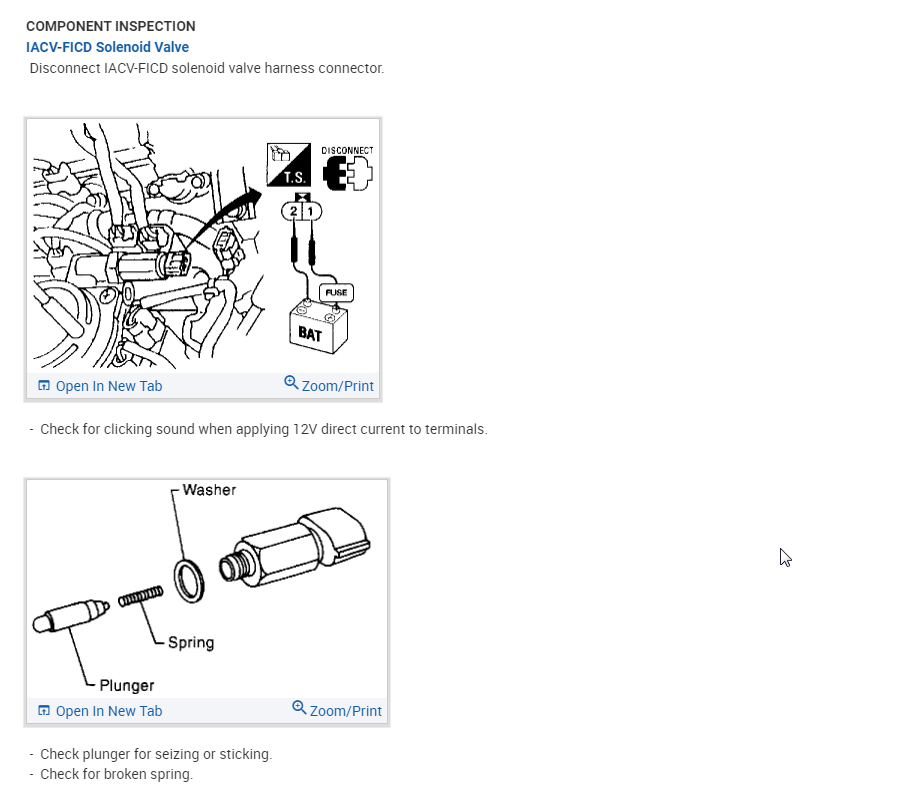Image resolution: width=897 pixels, height=802 pixels.
Task: Open the engine wiring diagram in new tab
Action: point(109,386)
